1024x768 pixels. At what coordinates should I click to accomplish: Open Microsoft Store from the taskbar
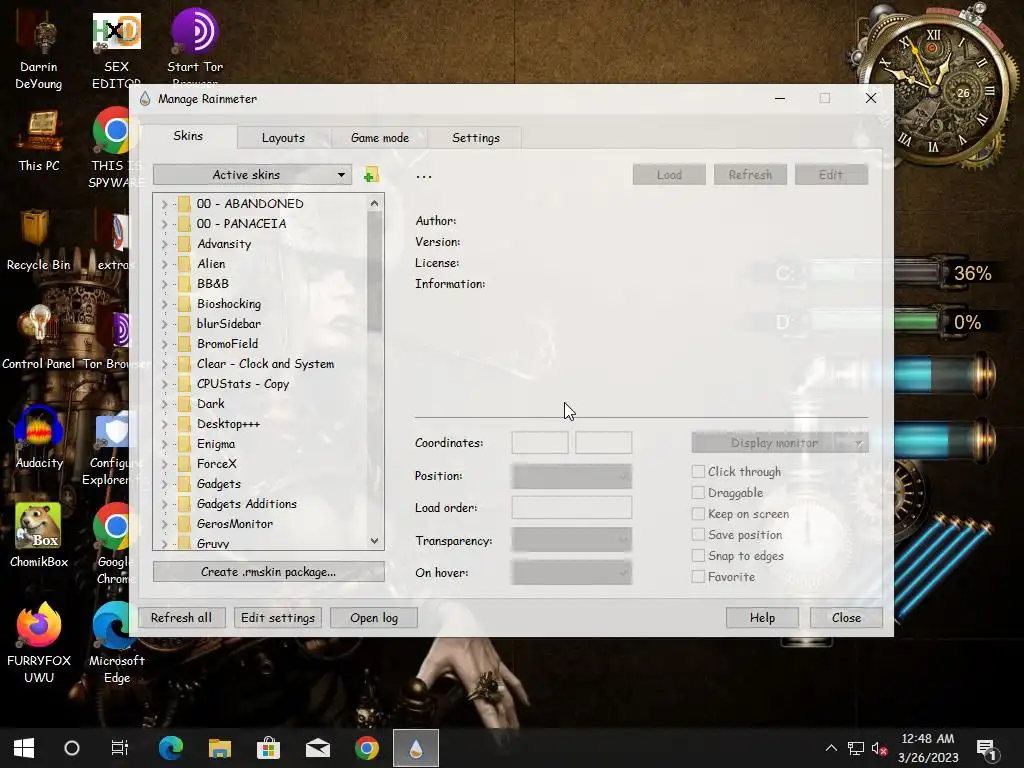[268, 748]
